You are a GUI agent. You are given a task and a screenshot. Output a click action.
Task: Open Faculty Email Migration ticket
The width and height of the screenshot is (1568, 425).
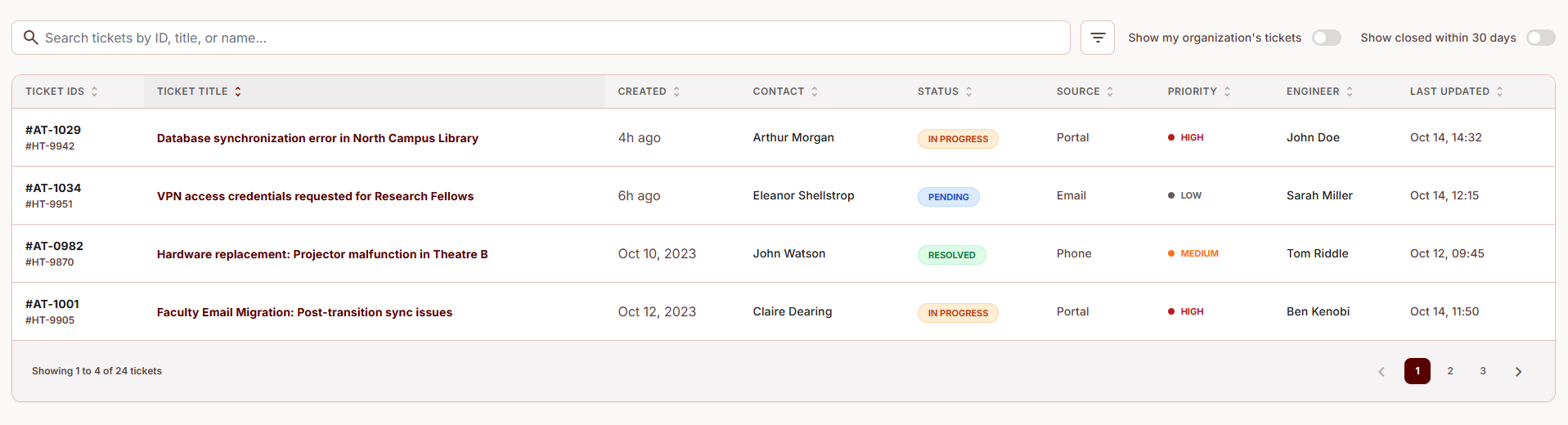304,312
